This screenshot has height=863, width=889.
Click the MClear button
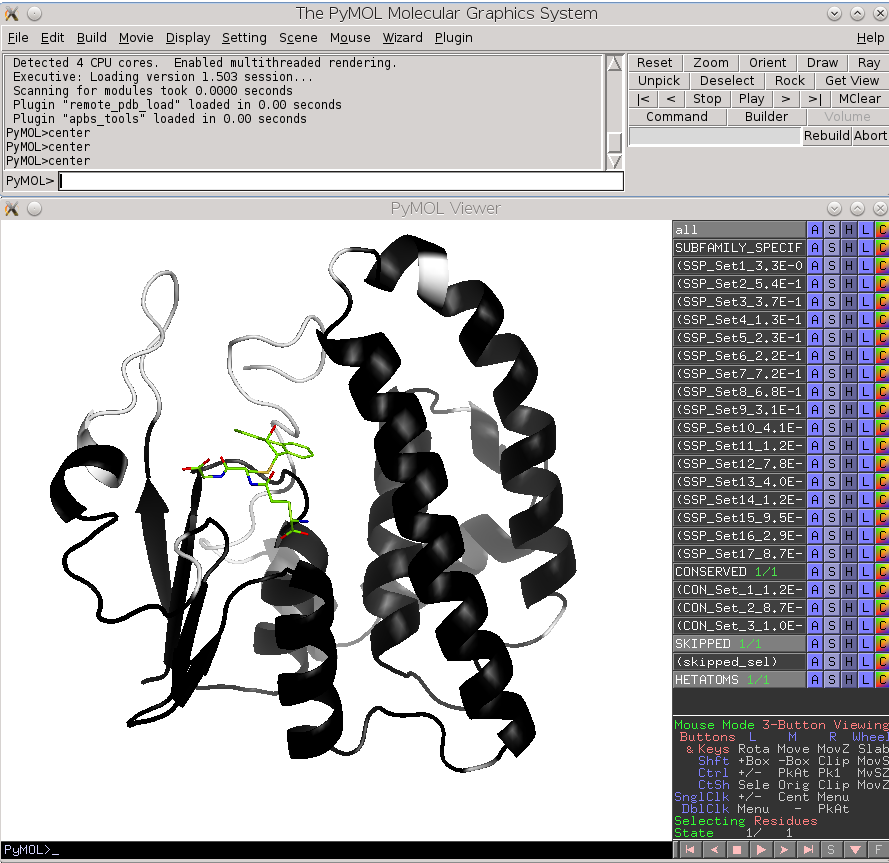point(860,99)
